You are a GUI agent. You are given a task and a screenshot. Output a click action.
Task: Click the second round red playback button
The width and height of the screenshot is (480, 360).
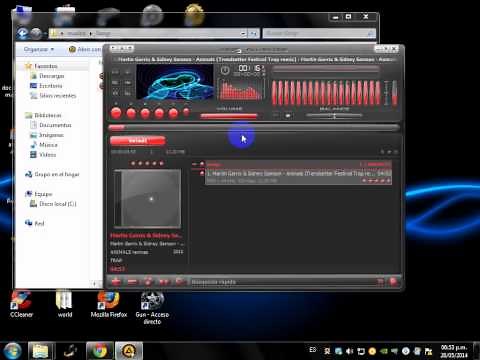[x=131, y=113]
